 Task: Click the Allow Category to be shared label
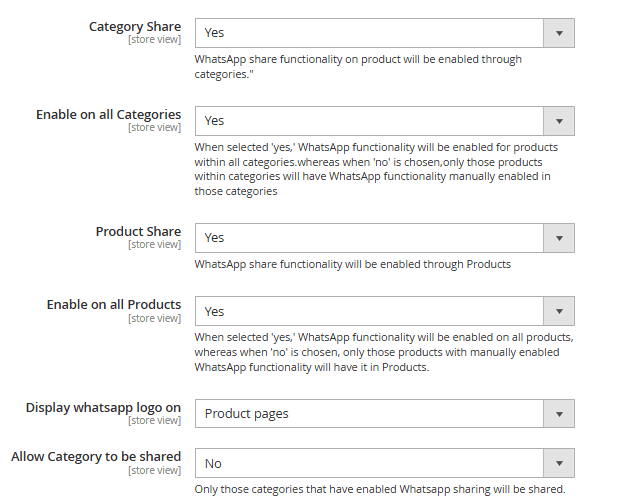[x=96, y=457]
